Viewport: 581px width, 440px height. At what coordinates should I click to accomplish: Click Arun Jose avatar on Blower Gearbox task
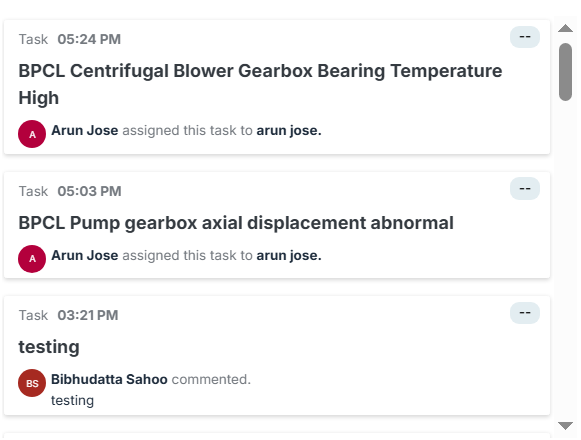pyautogui.click(x=32, y=134)
